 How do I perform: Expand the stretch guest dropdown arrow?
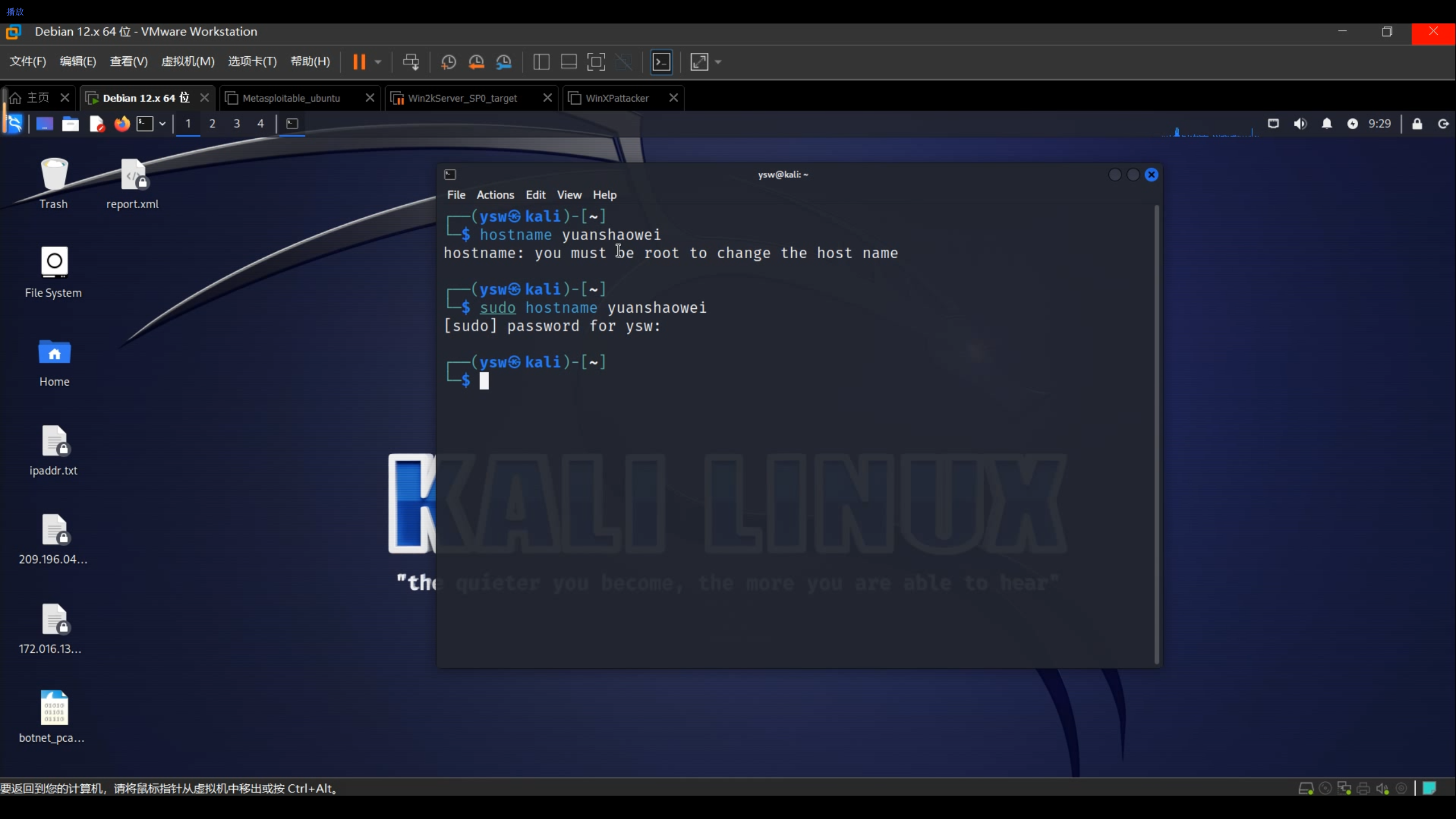click(x=718, y=62)
